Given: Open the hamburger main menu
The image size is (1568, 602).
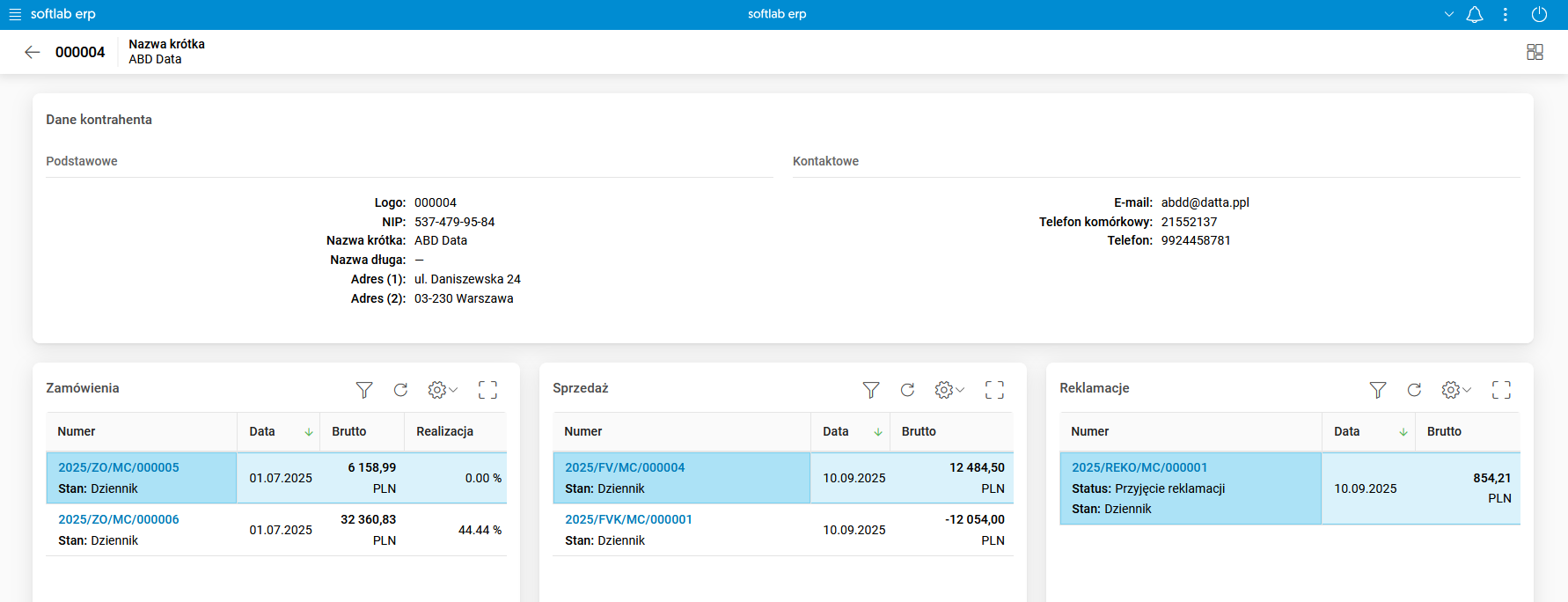Looking at the screenshot, I should click(x=15, y=14).
